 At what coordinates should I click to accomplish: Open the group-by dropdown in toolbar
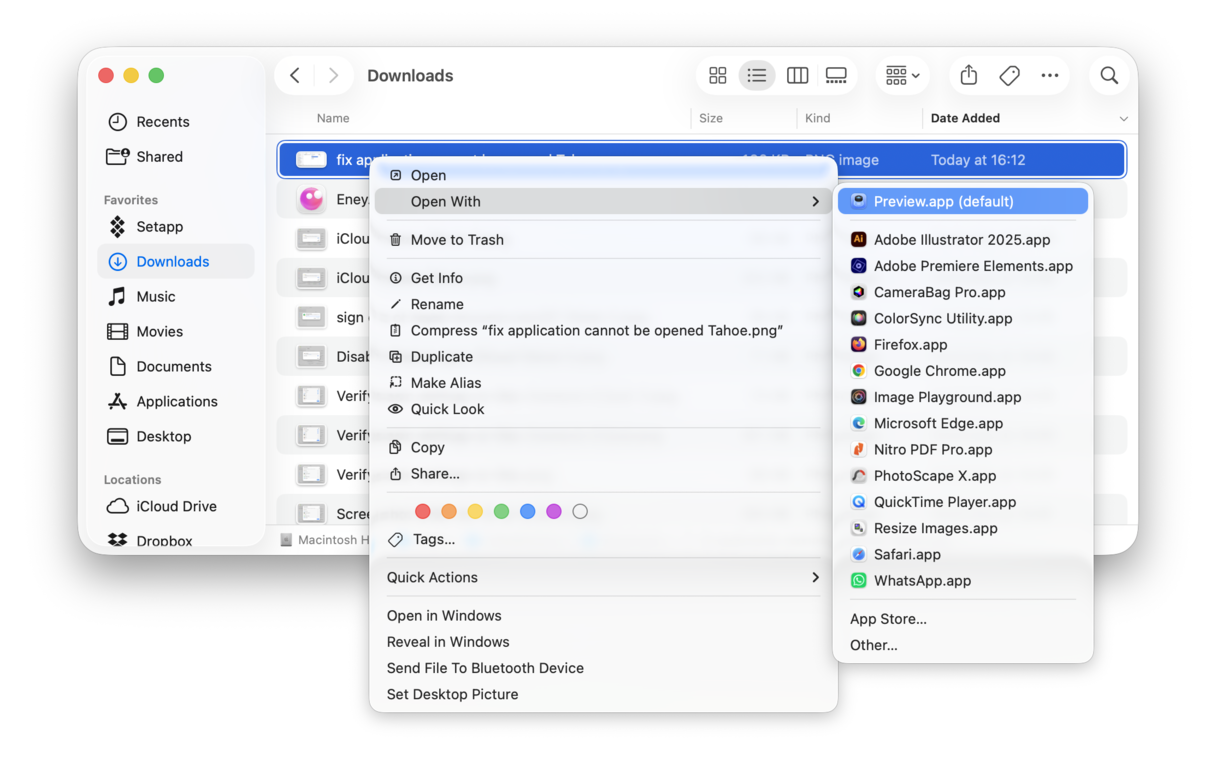tap(902, 75)
